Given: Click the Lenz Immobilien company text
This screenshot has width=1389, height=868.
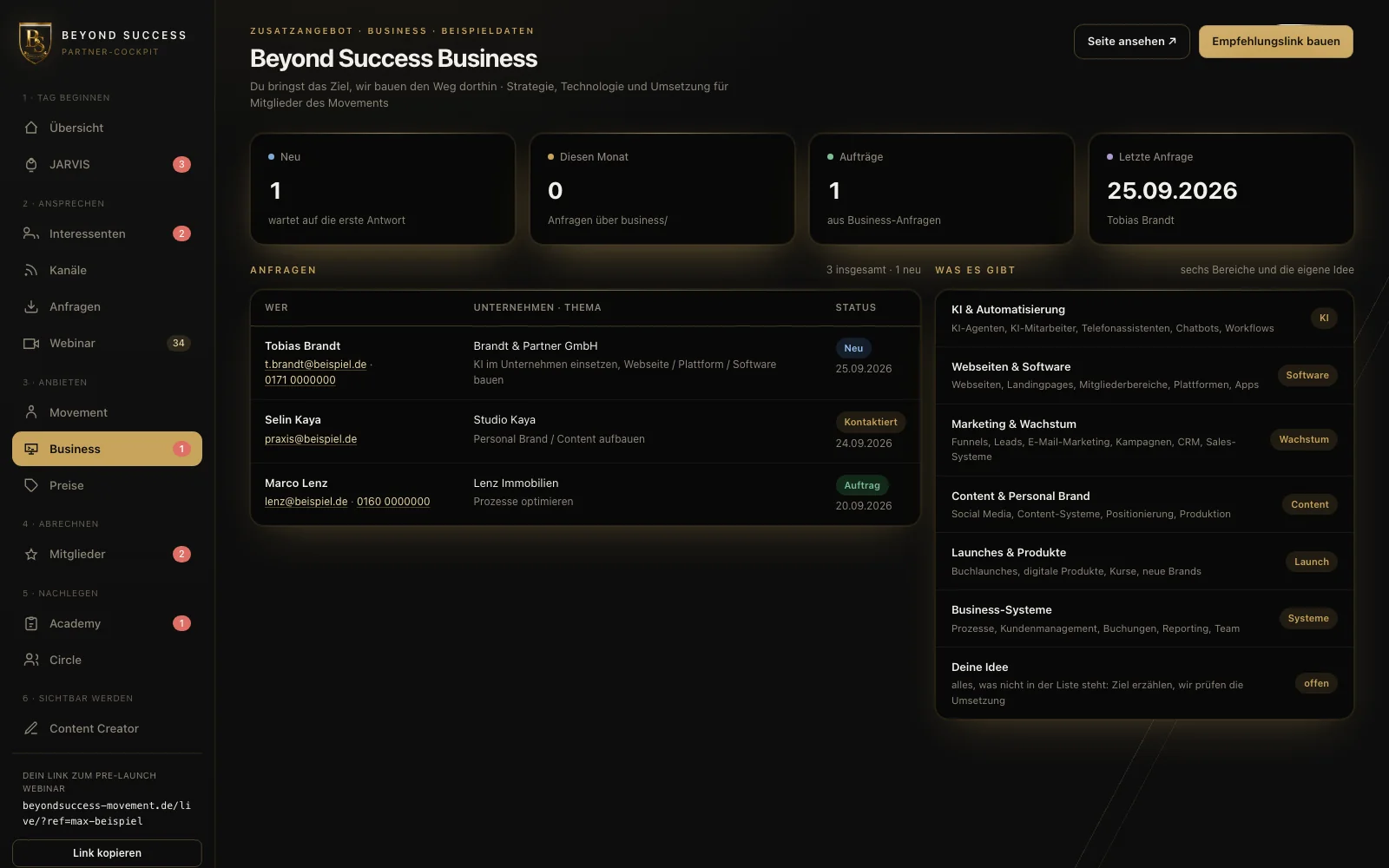Looking at the screenshot, I should coord(516,483).
